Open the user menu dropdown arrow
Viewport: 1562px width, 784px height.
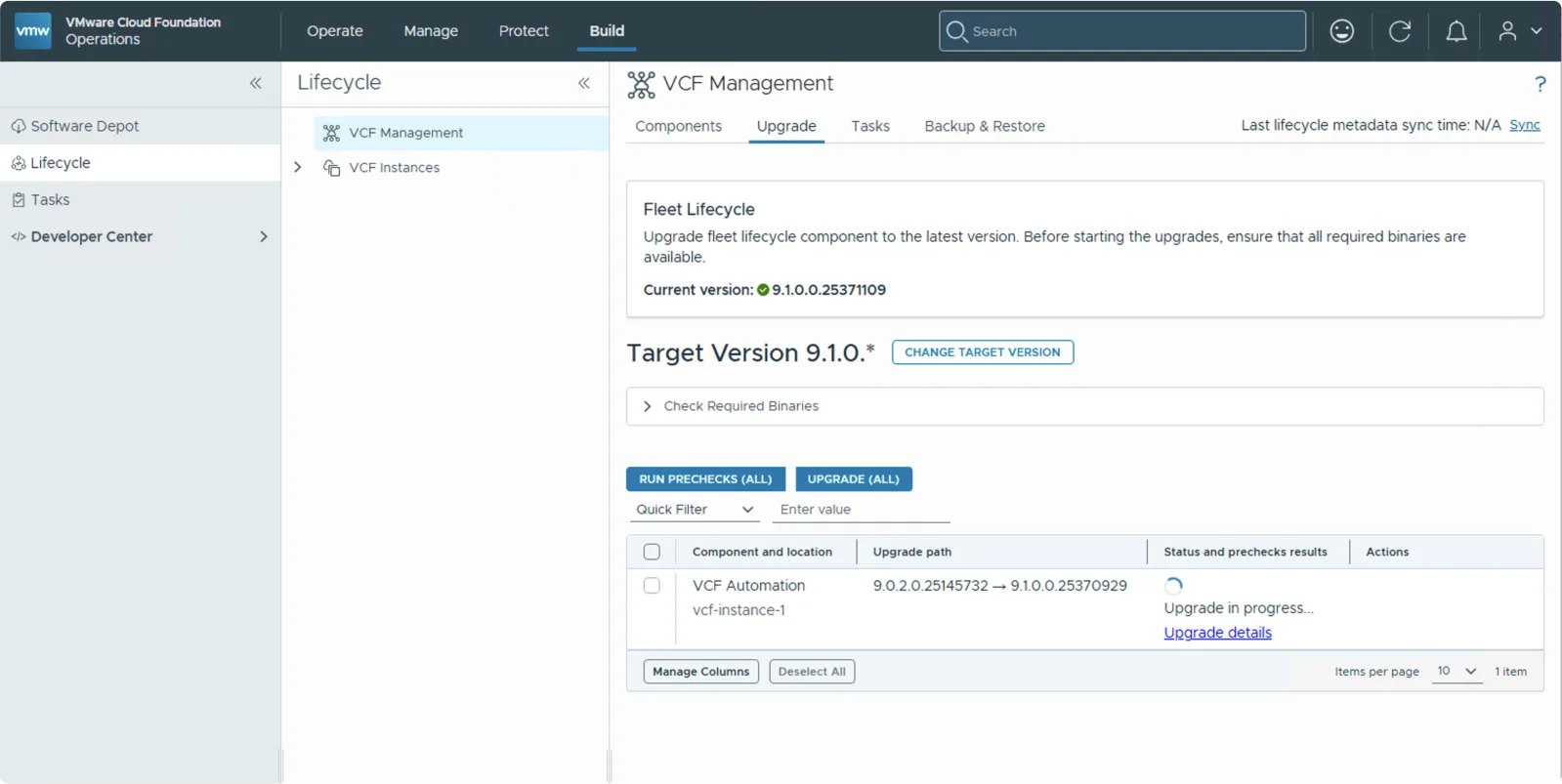[x=1537, y=31]
